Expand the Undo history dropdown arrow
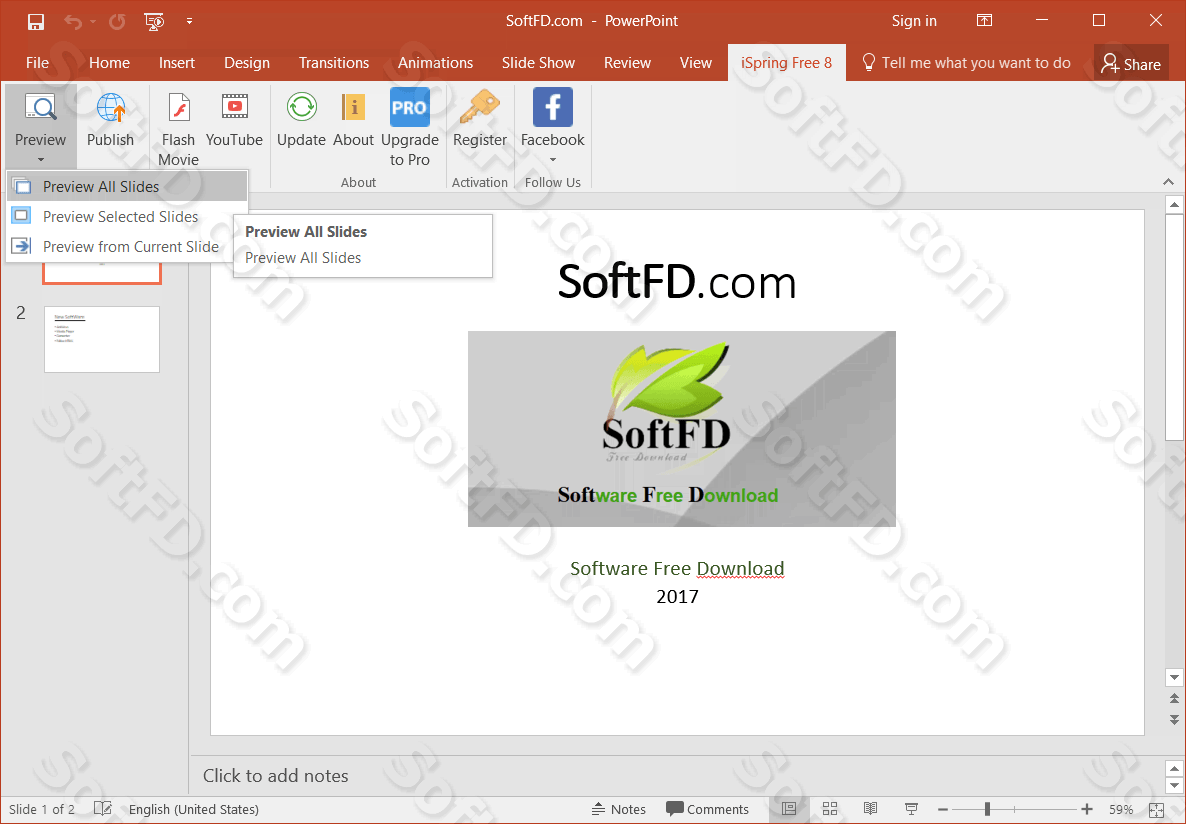The height and width of the screenshot is (824, 1186). coord(92,22)
